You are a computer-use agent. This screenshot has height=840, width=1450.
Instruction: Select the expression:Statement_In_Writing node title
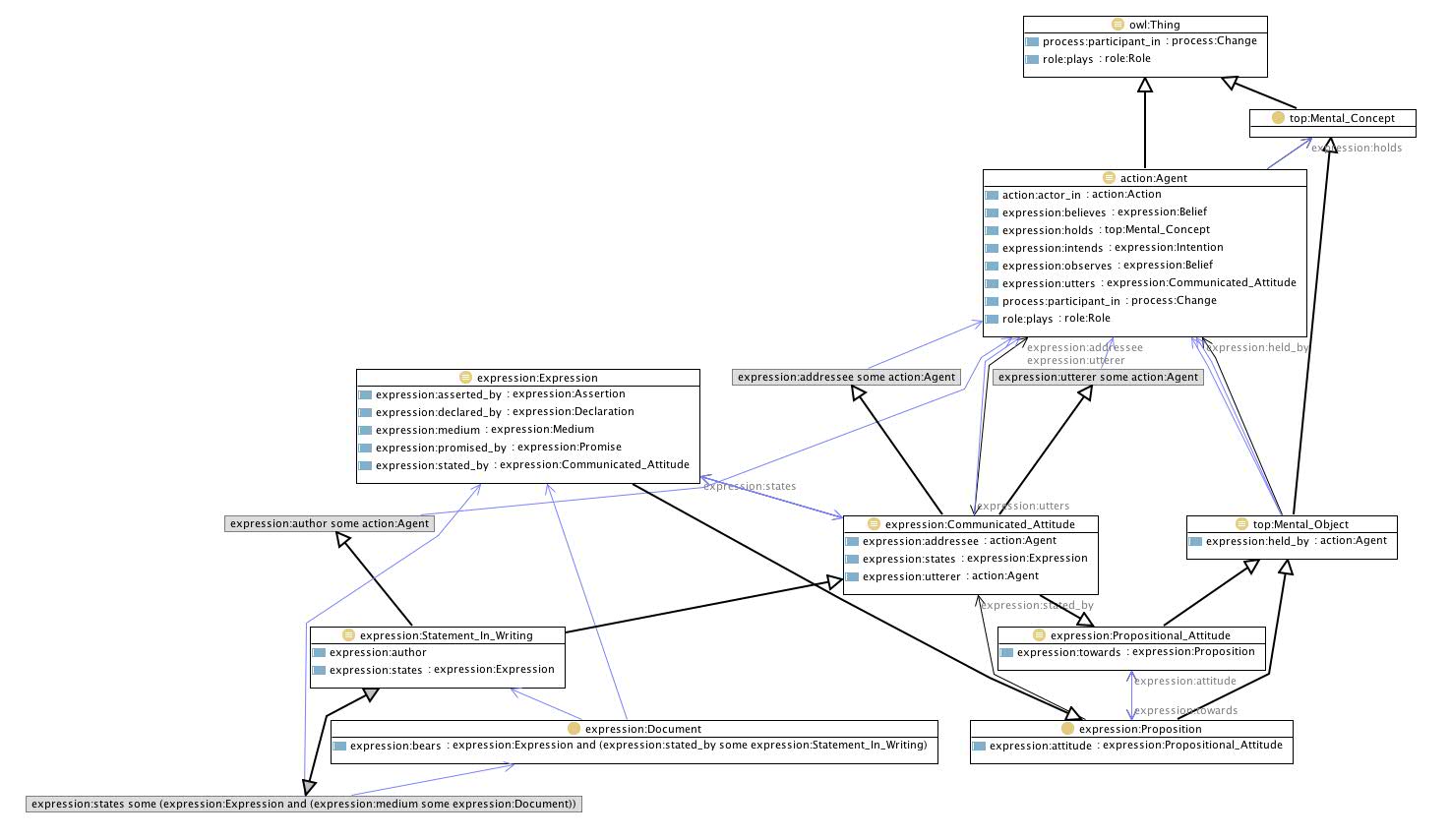[x=446, y=635]
